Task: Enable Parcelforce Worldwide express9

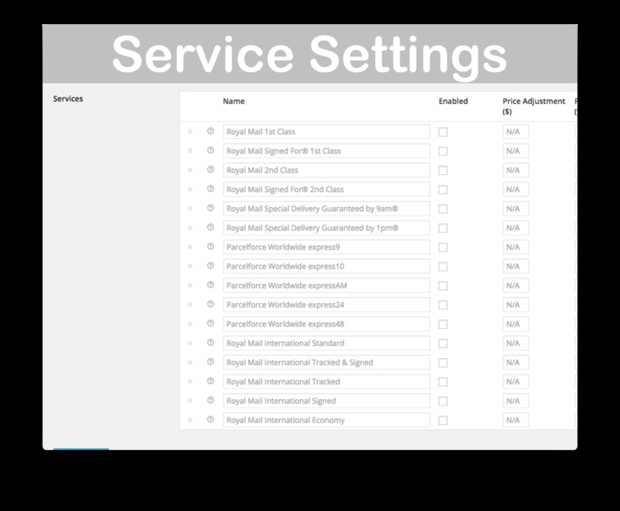Action: click(x=443, y=248)
